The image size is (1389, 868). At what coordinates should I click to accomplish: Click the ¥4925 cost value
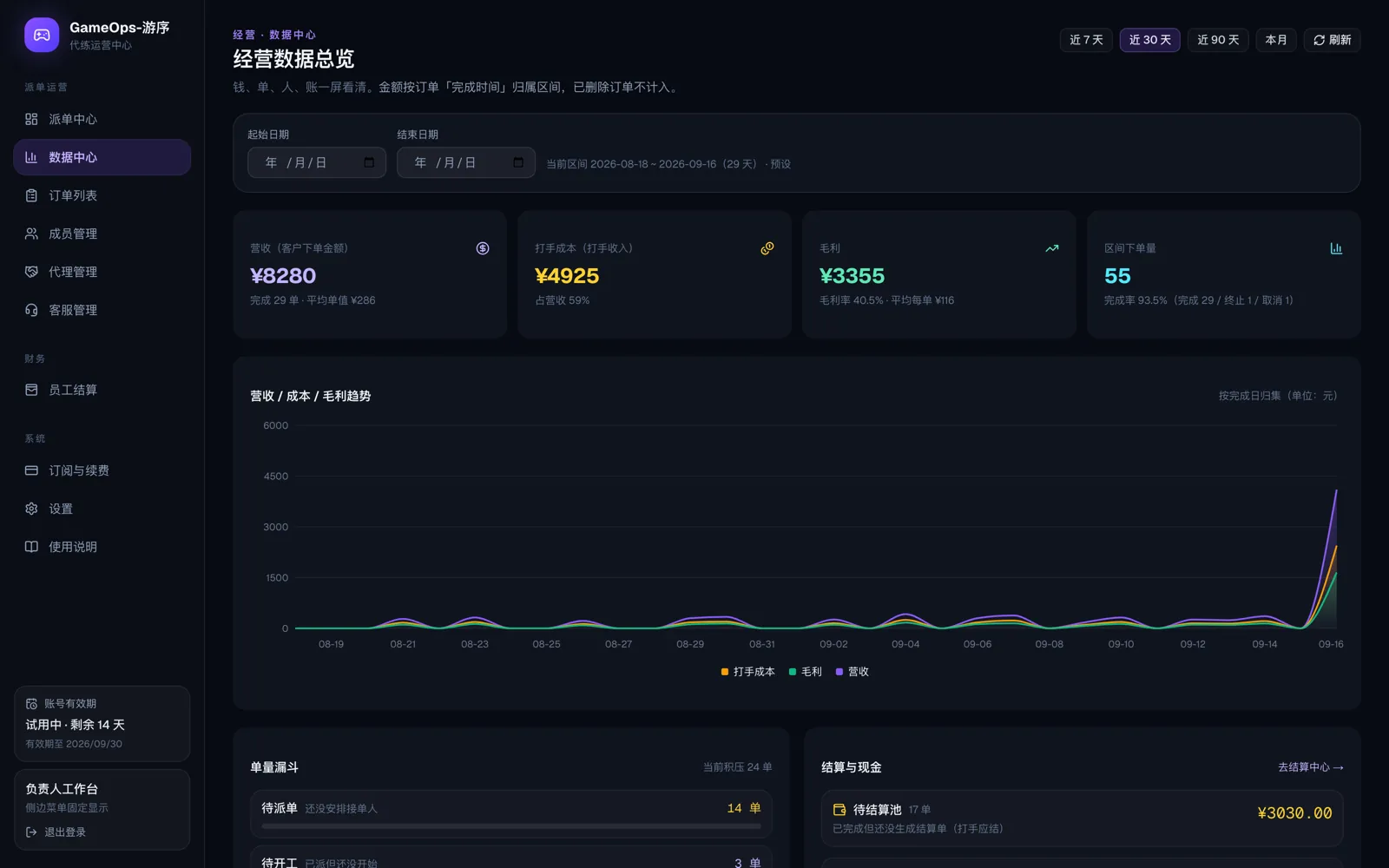tap(567, 276)
